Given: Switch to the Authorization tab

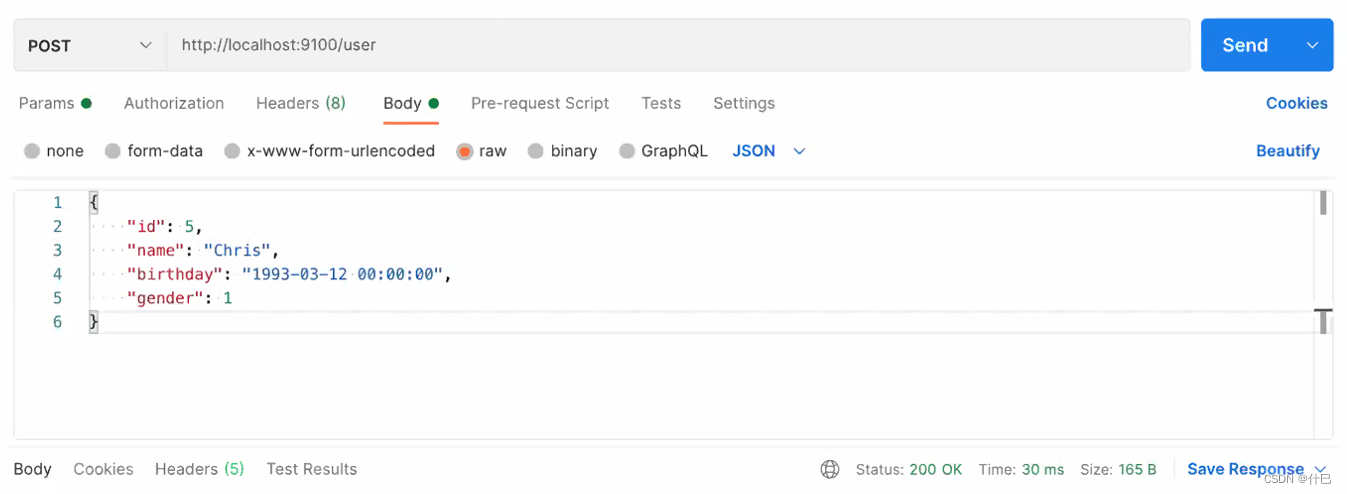Looking at the screenshot, I should 174,103.
